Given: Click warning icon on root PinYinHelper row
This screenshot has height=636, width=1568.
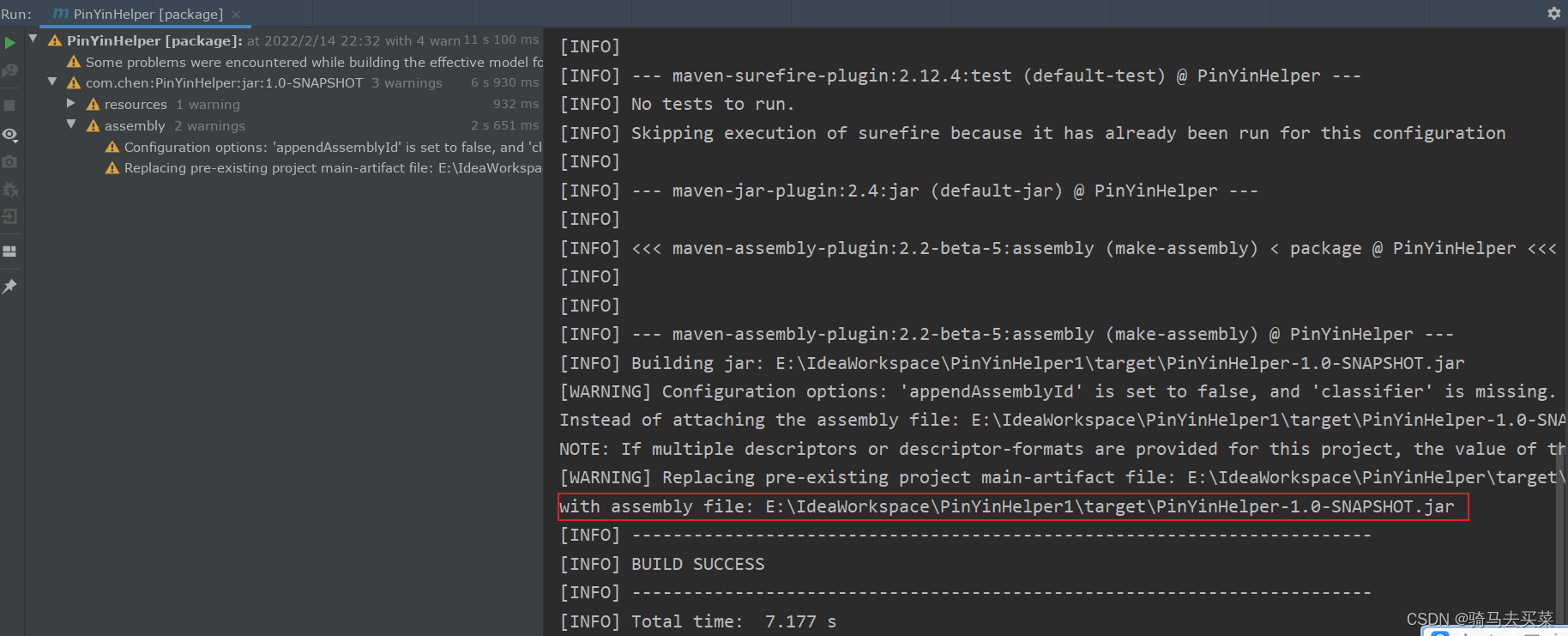Looking at the screenshot, I should tap(55, 40).
